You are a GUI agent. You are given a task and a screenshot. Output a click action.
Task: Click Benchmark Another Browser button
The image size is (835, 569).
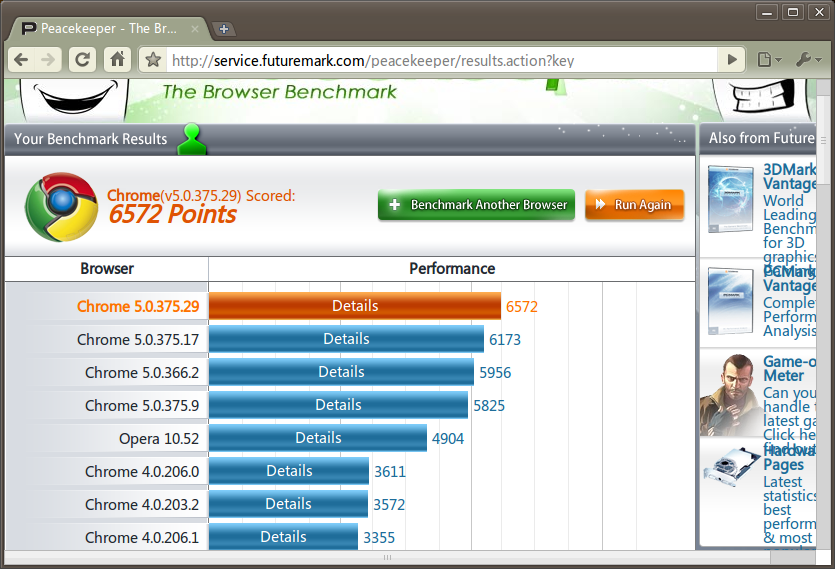[x=477, y=205]
